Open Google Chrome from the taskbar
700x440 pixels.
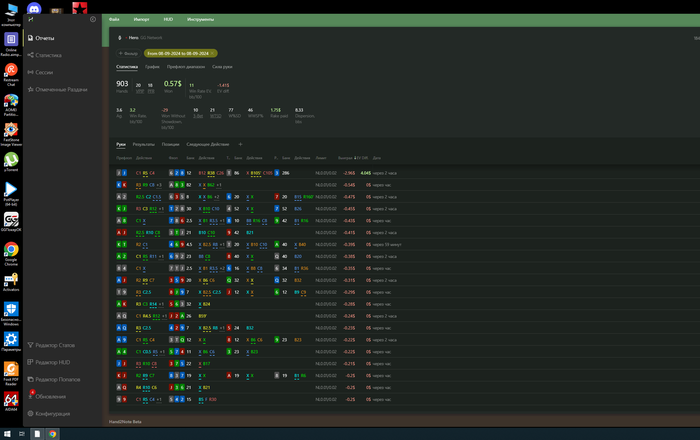pyautogui.click(x=52, y=434)
